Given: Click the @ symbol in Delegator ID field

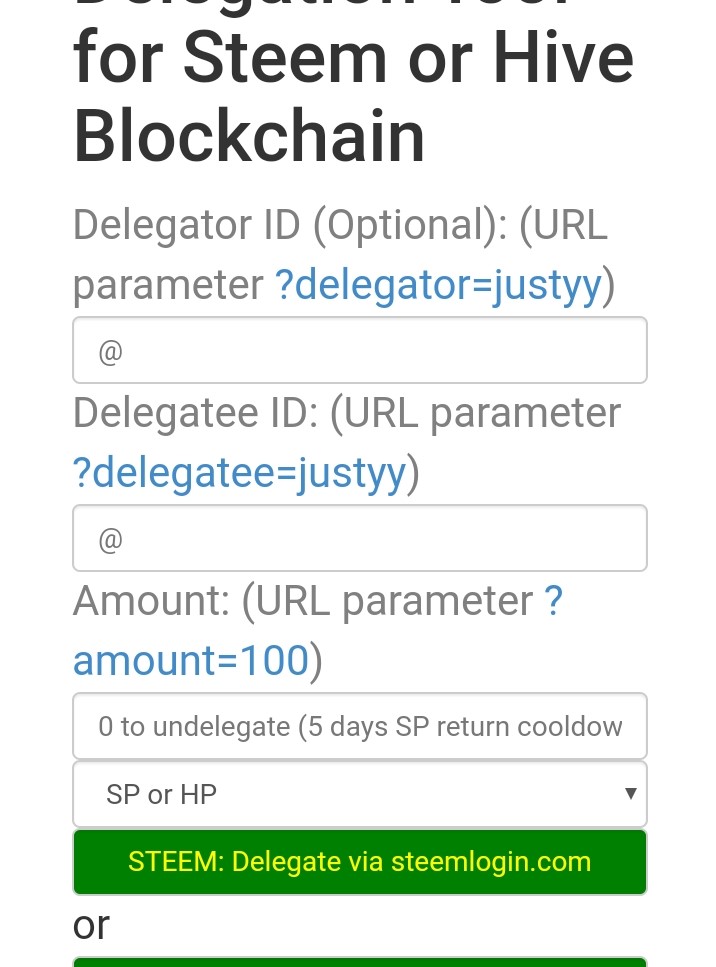Looking at the screenshot, I should click(x=110, y=352).
